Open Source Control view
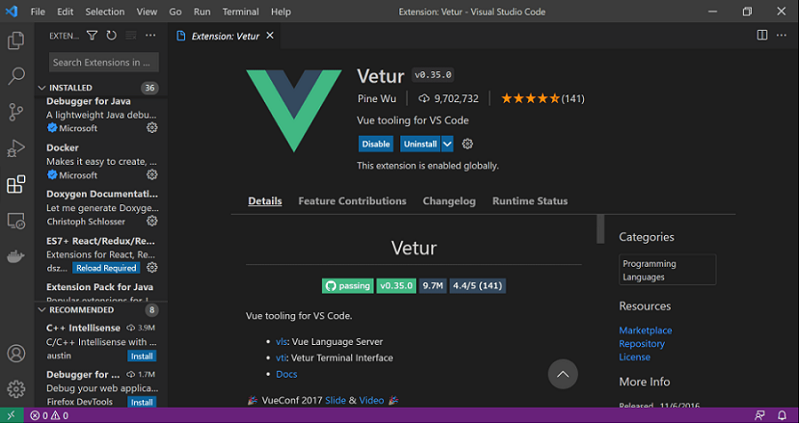The height and width of the screenshot is (424, 800). pos(16,112)
